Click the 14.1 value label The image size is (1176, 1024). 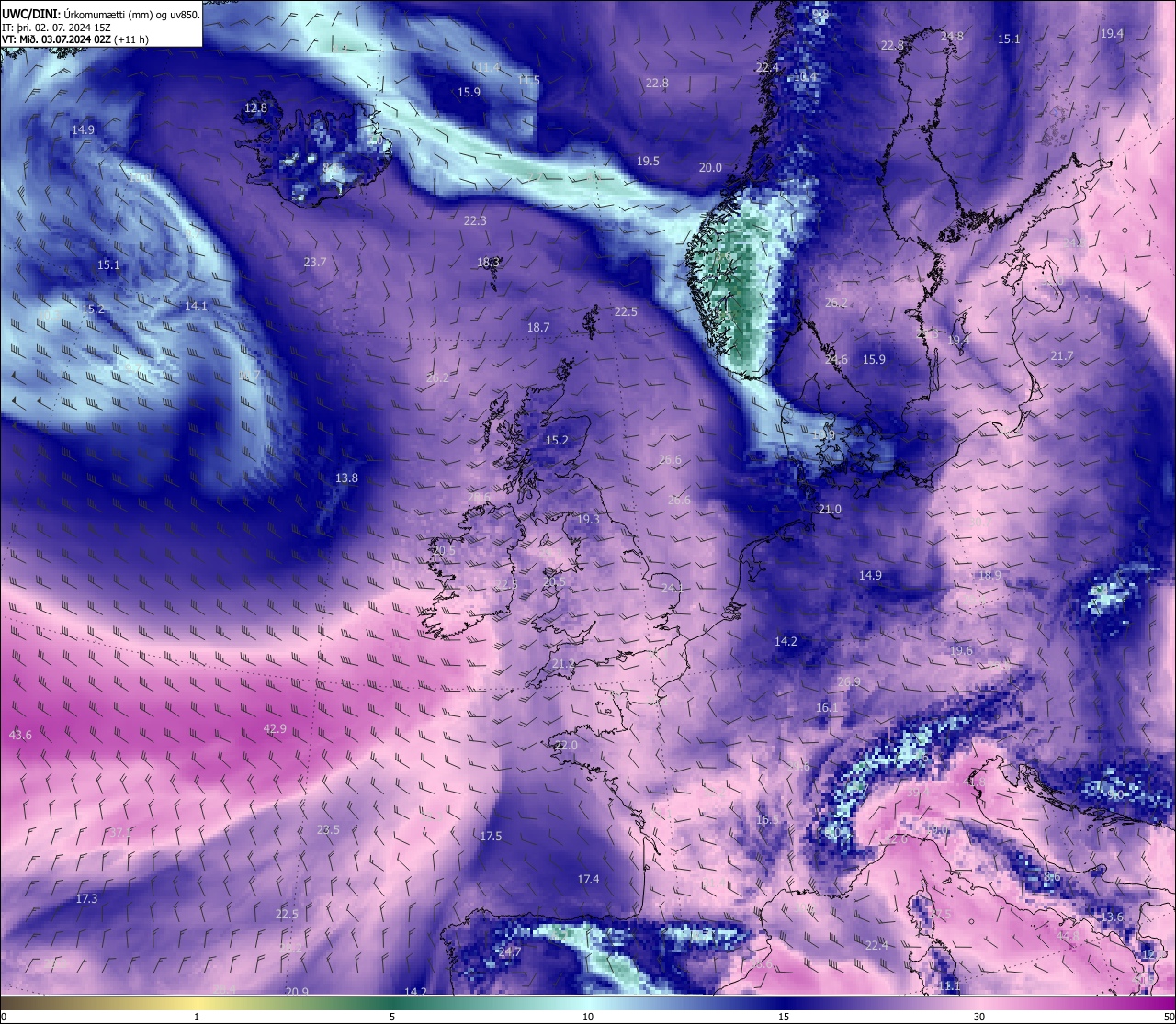coord(196,307)
